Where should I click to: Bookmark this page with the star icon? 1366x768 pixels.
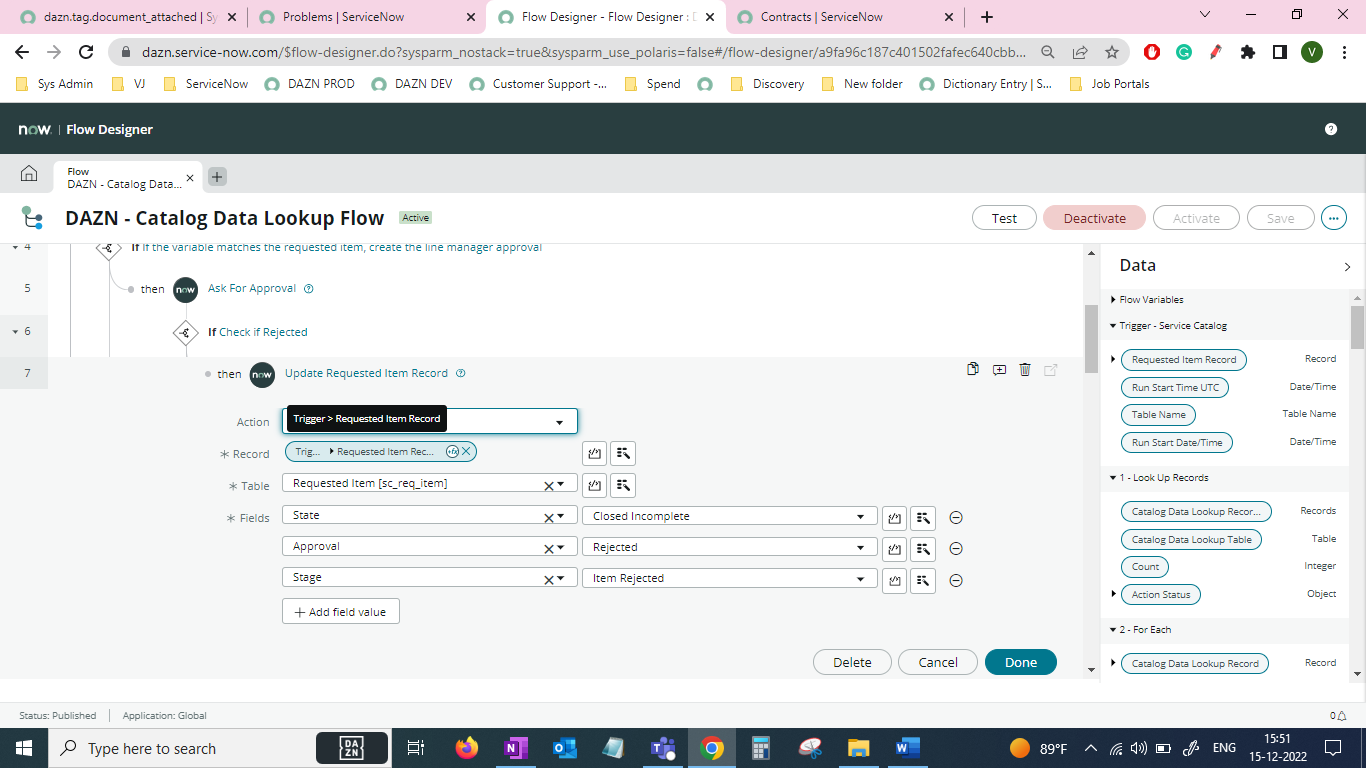pos(1112,52)
